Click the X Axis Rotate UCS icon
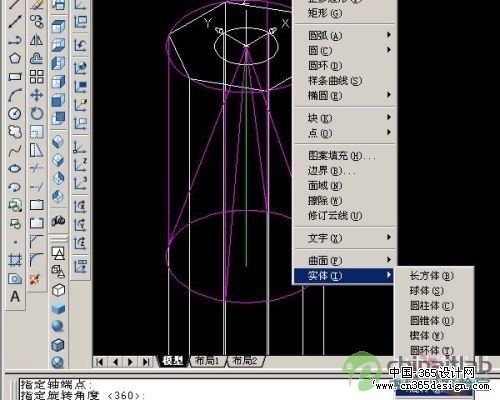Screen dimensions: 500x400 [80, 207]
